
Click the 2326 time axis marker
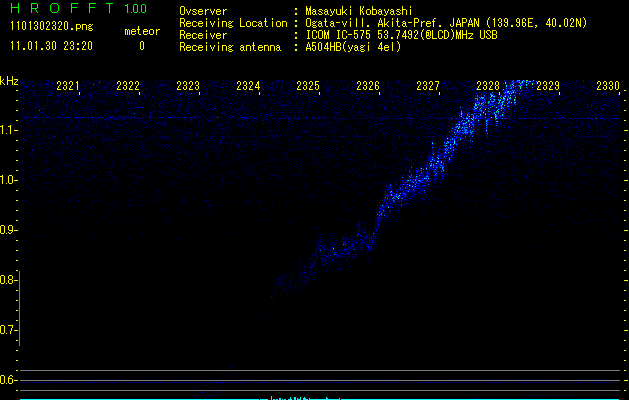point(368,86)
